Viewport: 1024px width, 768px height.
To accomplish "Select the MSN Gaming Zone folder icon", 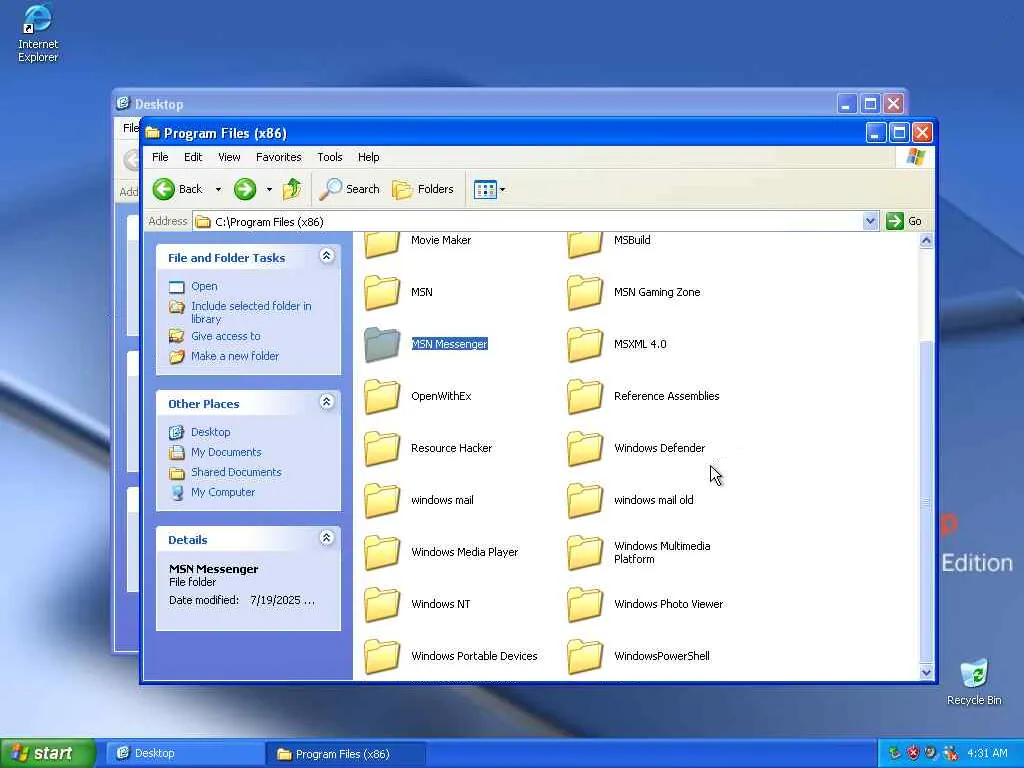I will (x=585, y=292).
